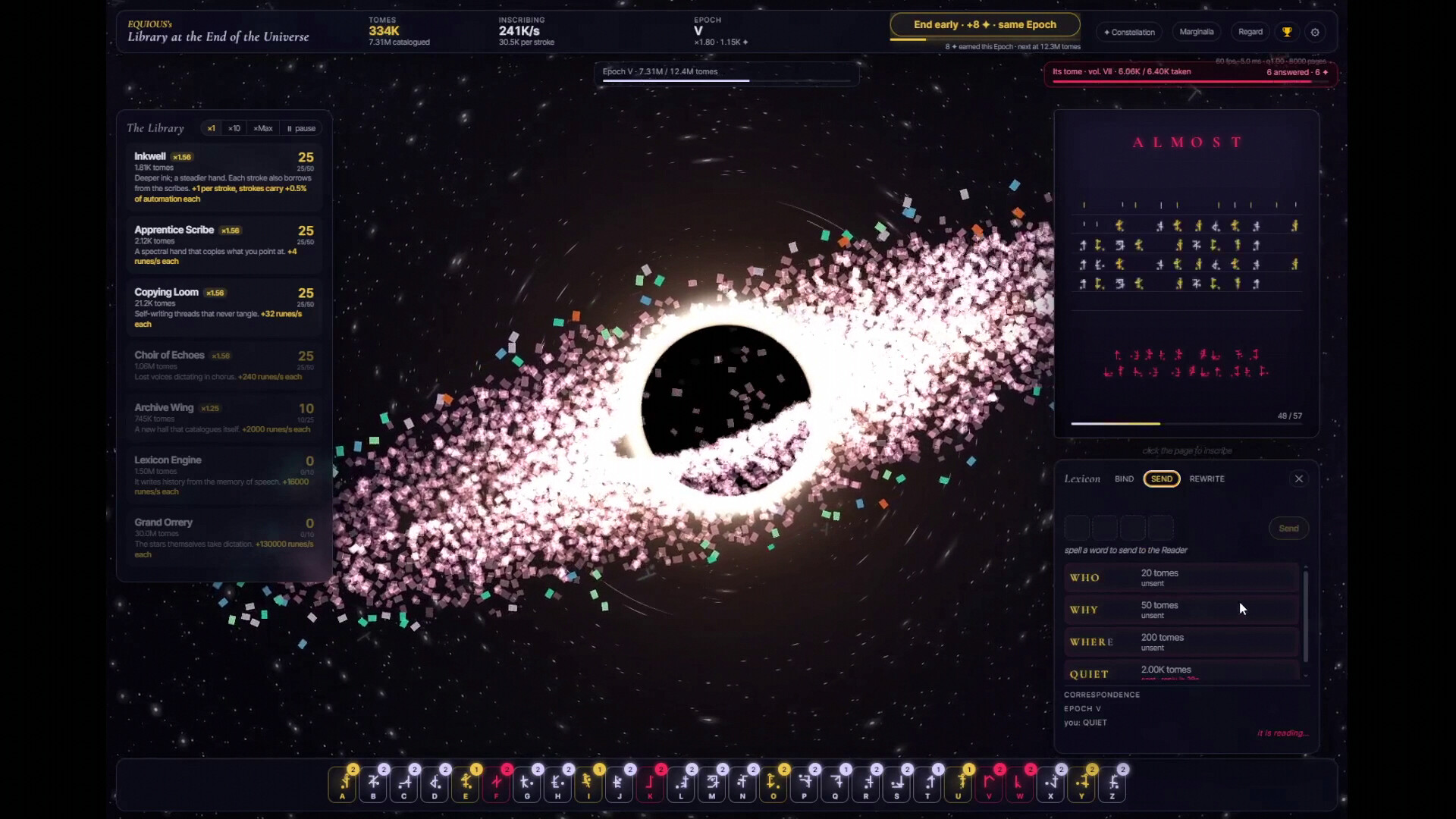This screenshot has height=819, width=1456.
Task: Select the rune key for letter Y
Action: point(1081,784)
